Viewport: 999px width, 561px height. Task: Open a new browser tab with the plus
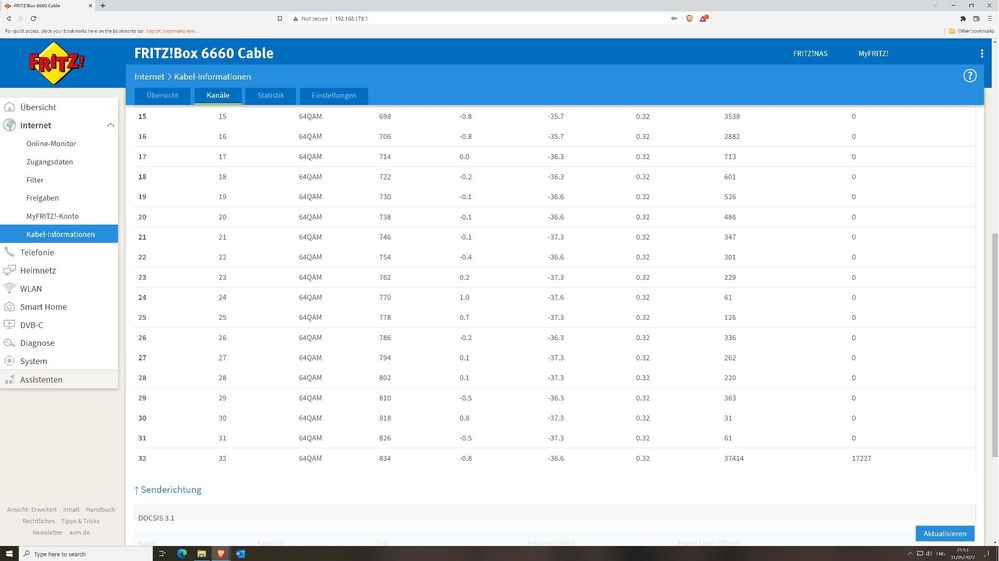(103, 6)
